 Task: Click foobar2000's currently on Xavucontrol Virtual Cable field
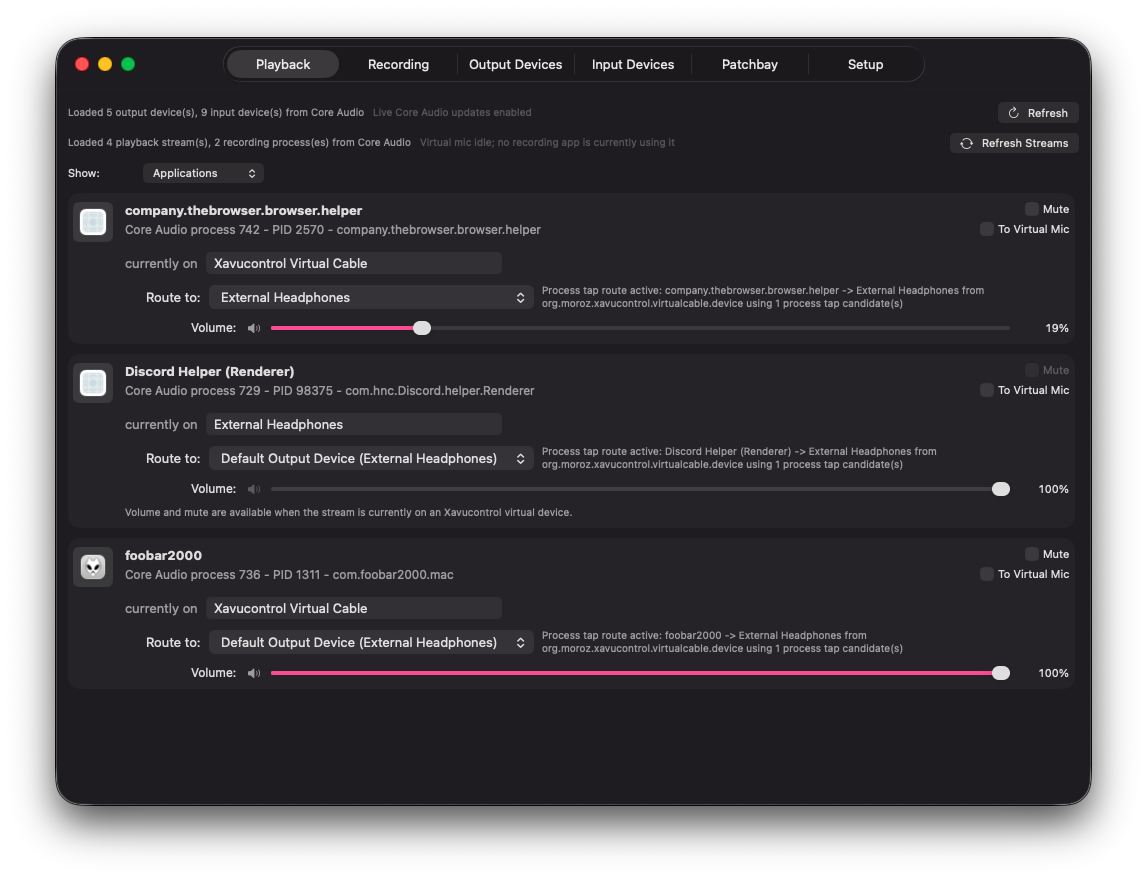[354, 608]
